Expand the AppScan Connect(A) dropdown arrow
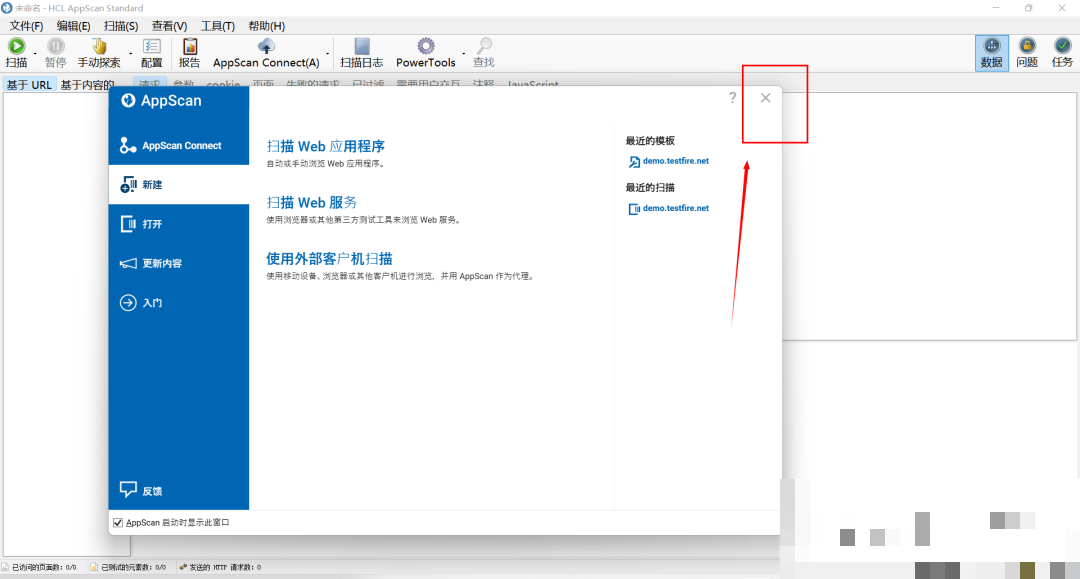This screenshot has height=579, width=1080. coord(327,53)
